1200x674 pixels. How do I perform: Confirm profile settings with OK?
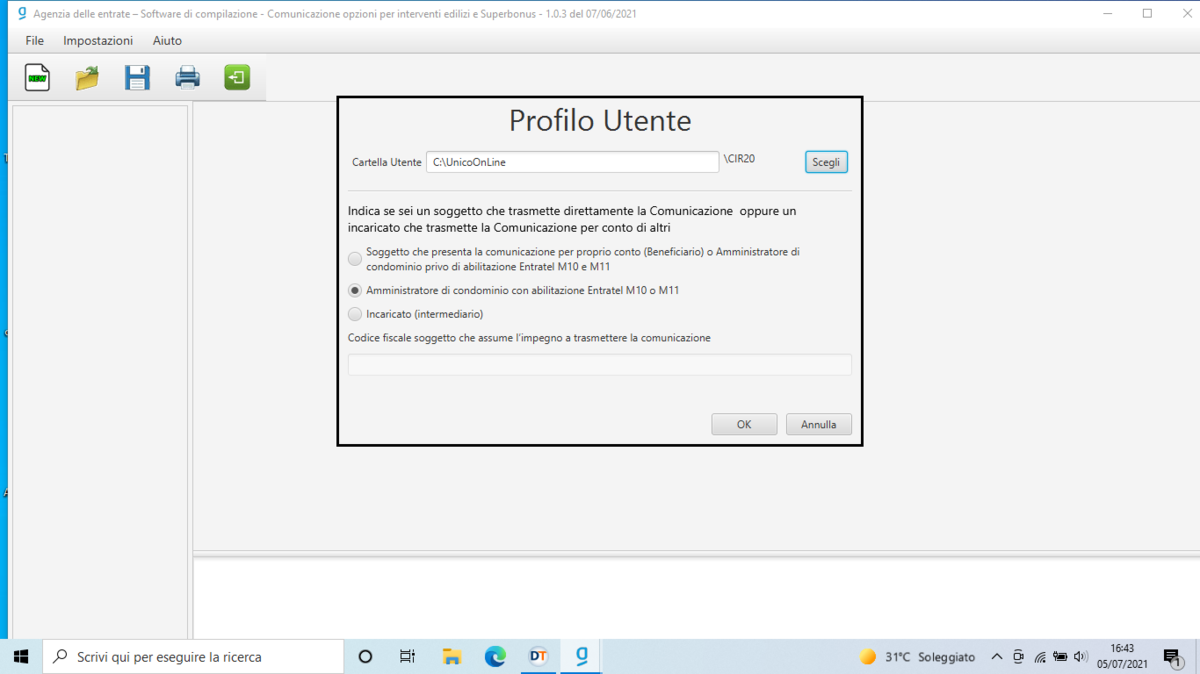(x=743, y=423)
